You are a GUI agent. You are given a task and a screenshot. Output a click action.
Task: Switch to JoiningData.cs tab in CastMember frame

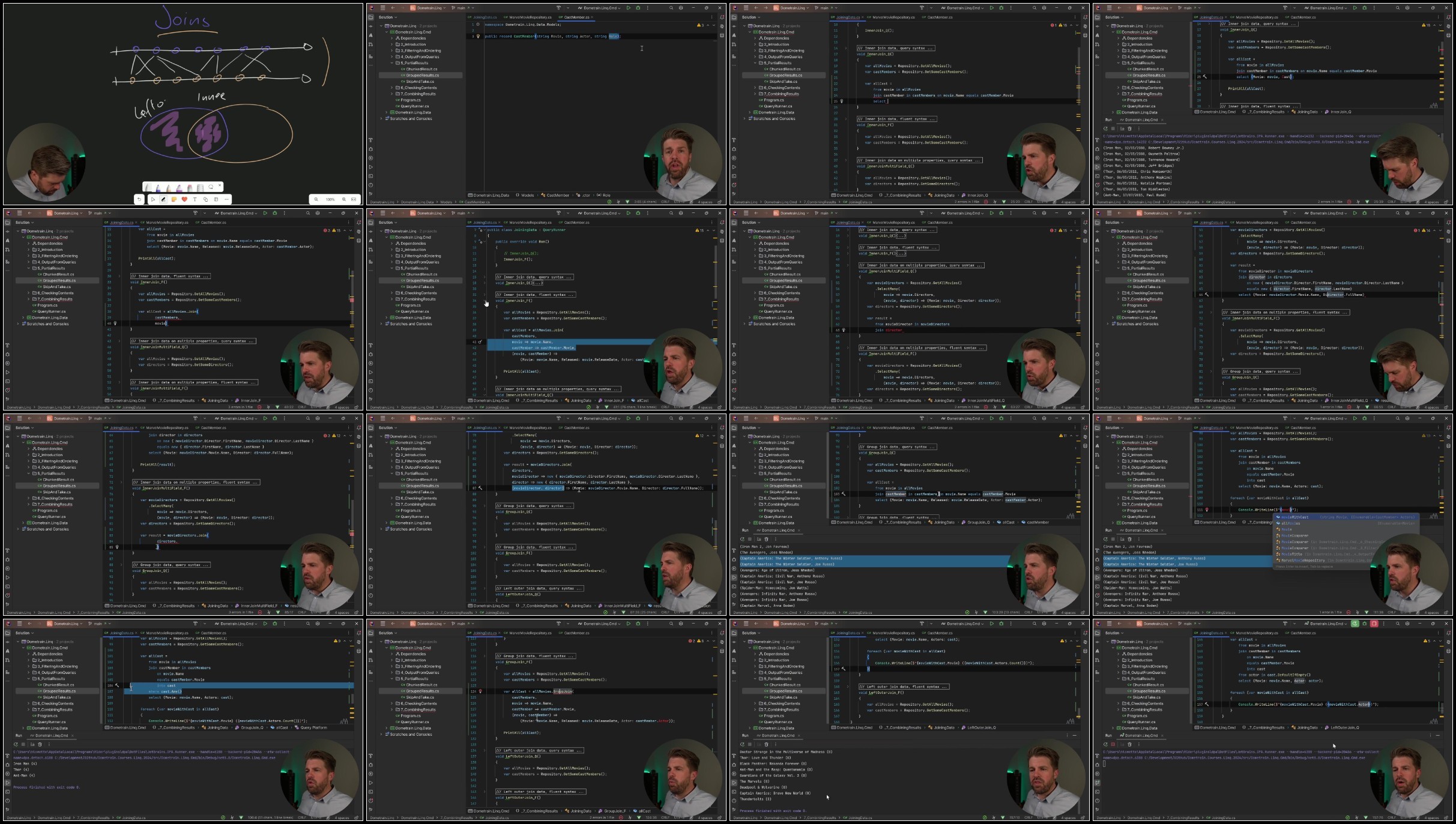[483, 17]
